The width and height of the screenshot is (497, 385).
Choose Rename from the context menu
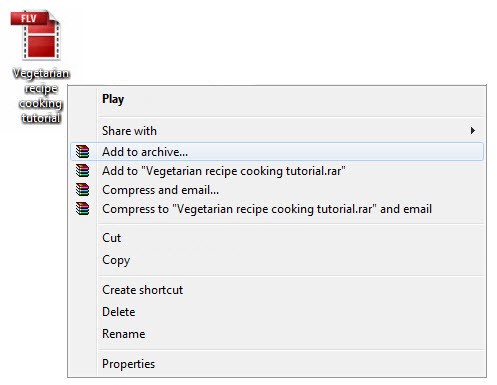[277, 334]
